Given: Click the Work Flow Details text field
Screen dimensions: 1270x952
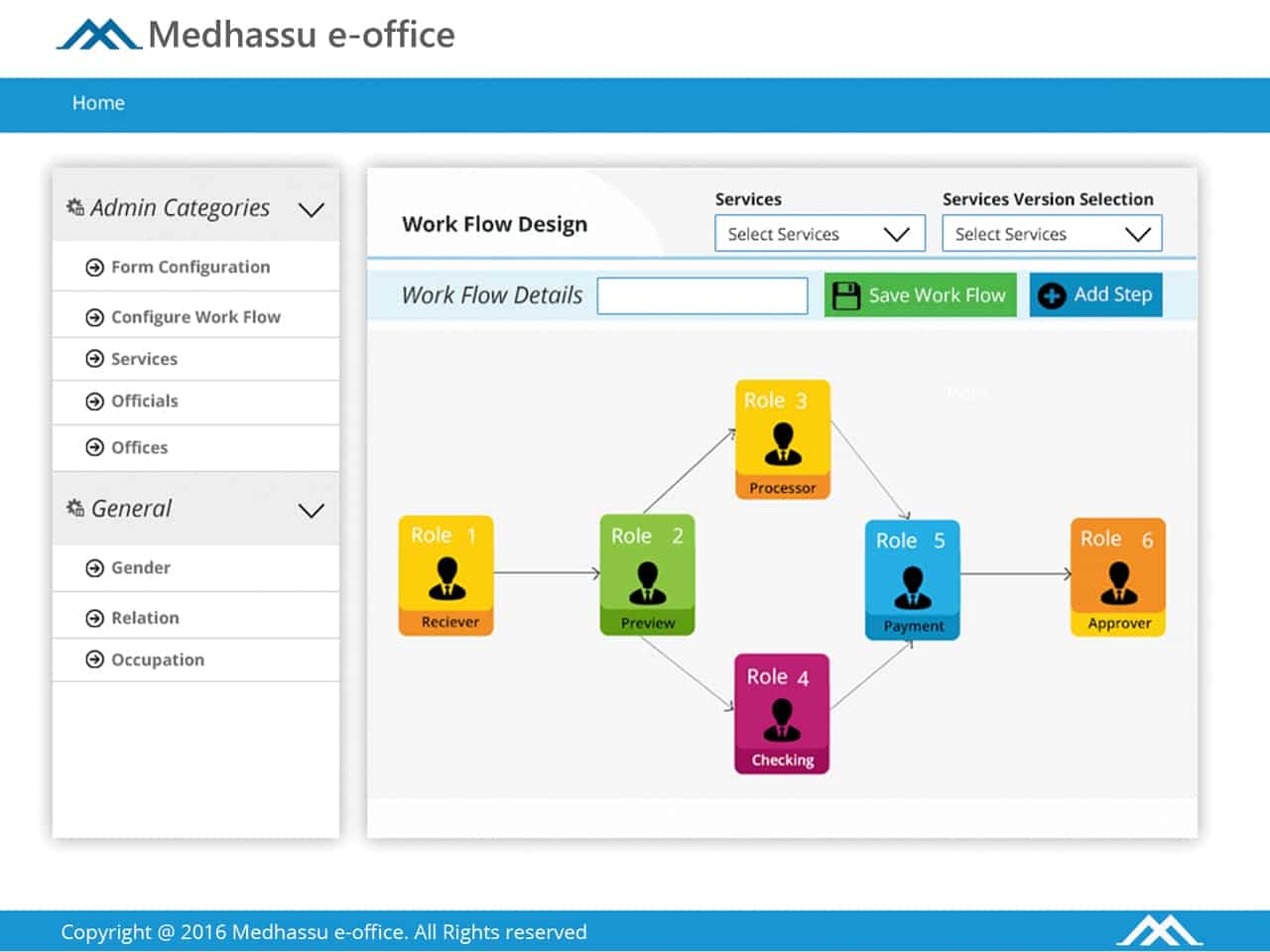Looking at the screenshot, I should click(x=702, y=296).
